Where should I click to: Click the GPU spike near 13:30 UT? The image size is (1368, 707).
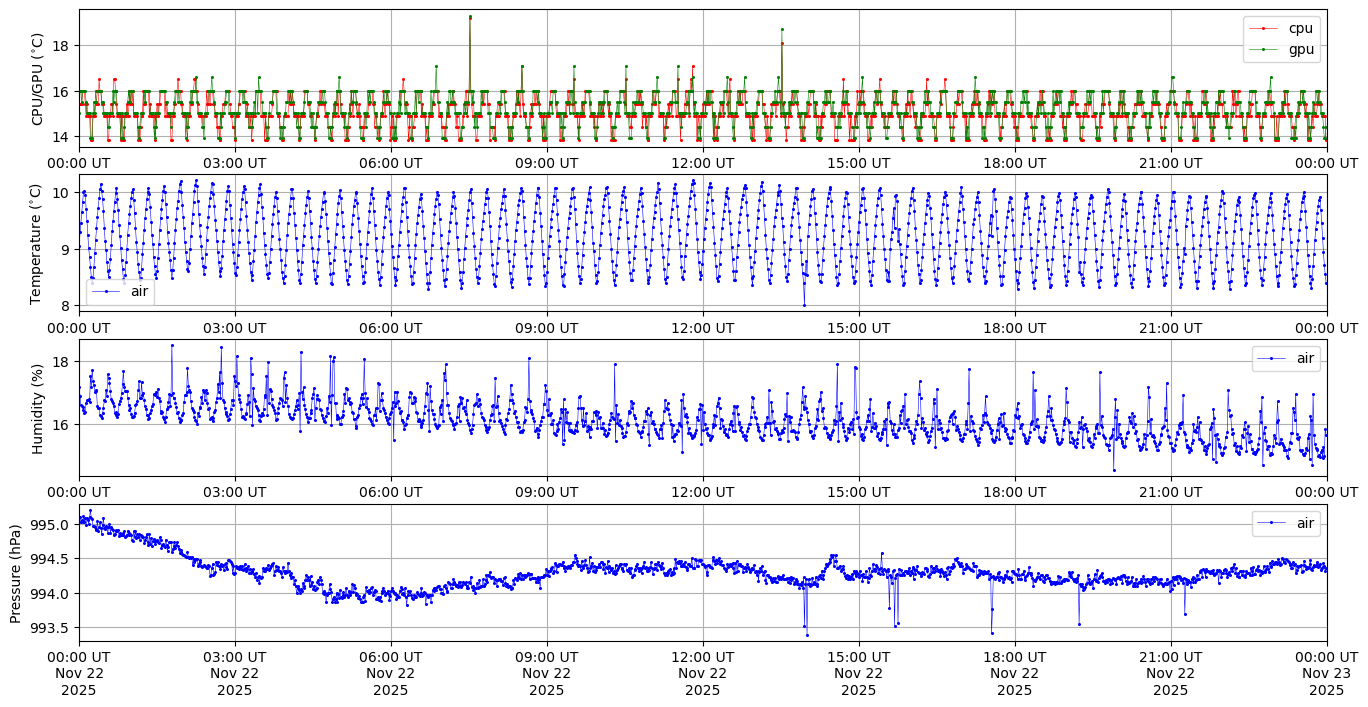pyautogui.click(x=782, y=29)
